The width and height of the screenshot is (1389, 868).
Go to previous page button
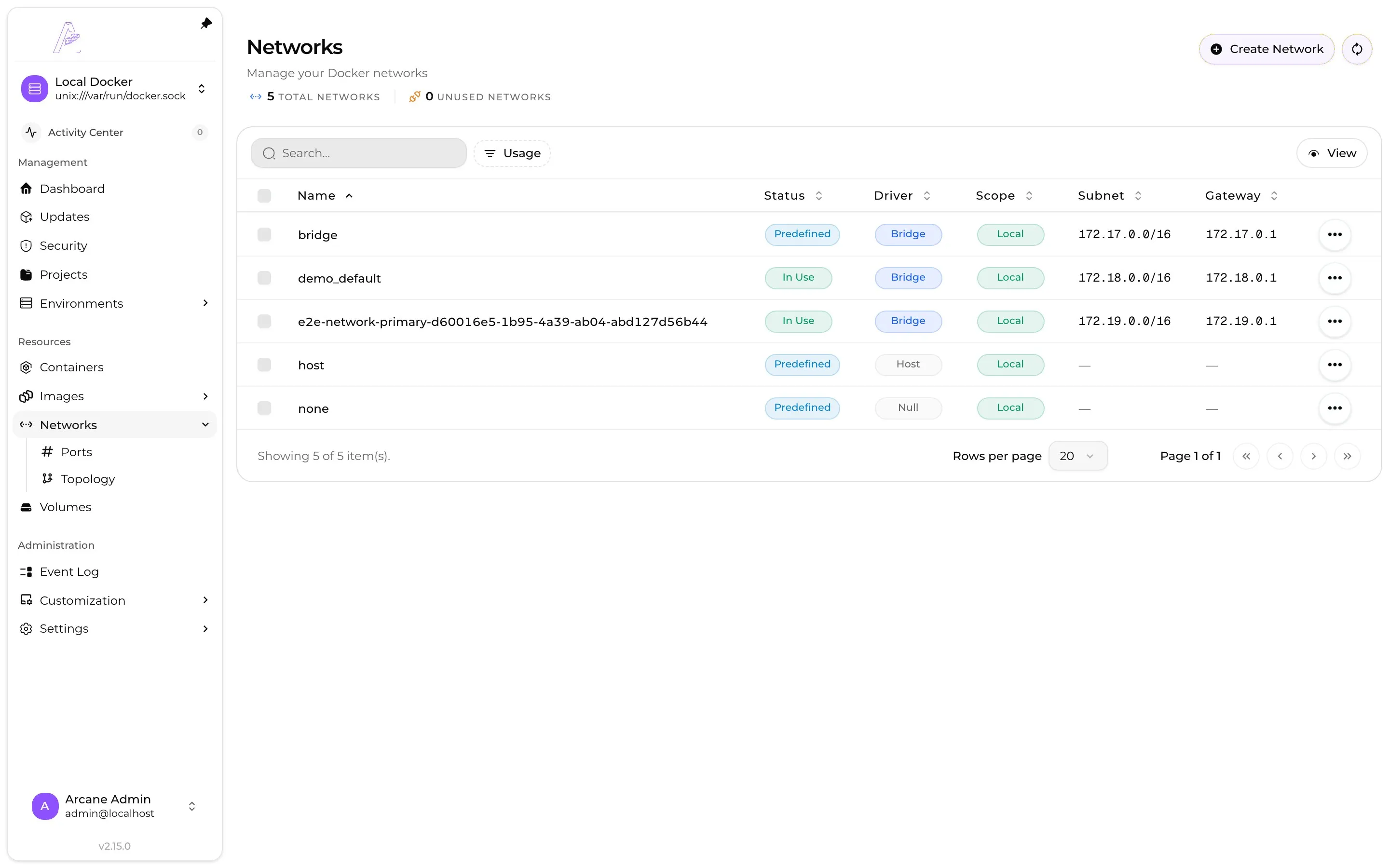pyautogui.click(x=1280, y=456)
